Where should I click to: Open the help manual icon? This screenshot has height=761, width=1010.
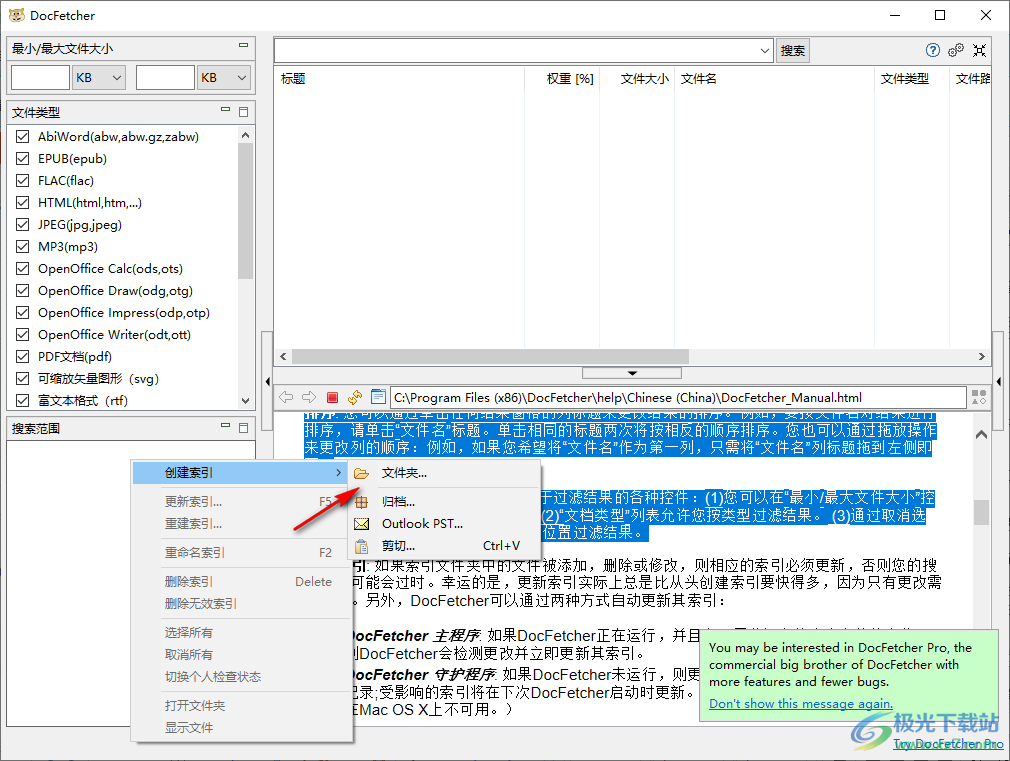[932, 50]
